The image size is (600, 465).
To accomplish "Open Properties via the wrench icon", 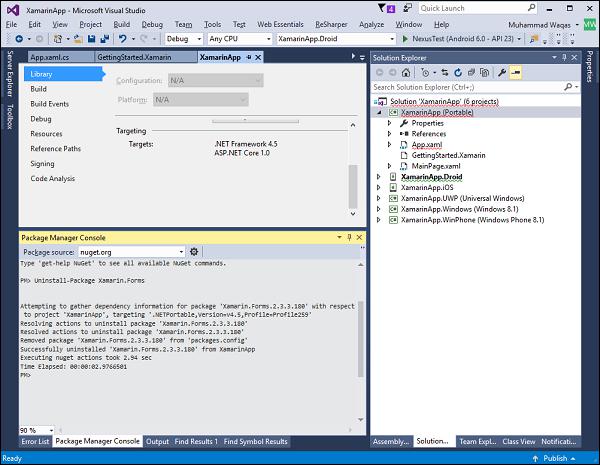I will tap(502, 72).
